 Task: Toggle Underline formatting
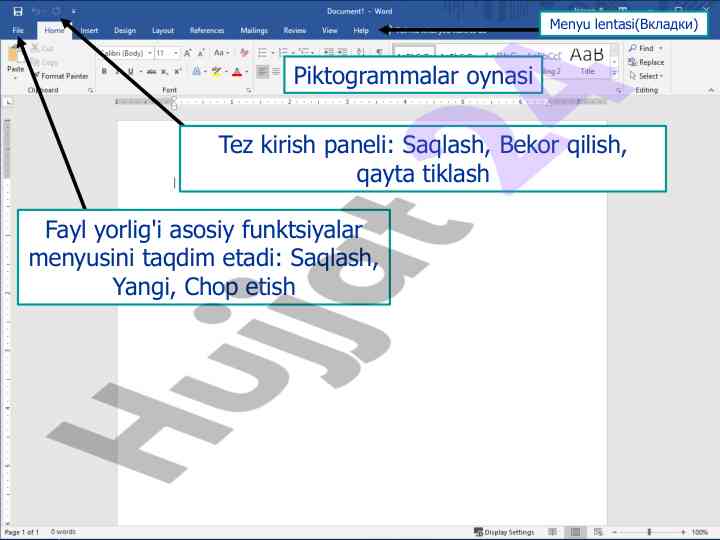click(x=131, y=72)
